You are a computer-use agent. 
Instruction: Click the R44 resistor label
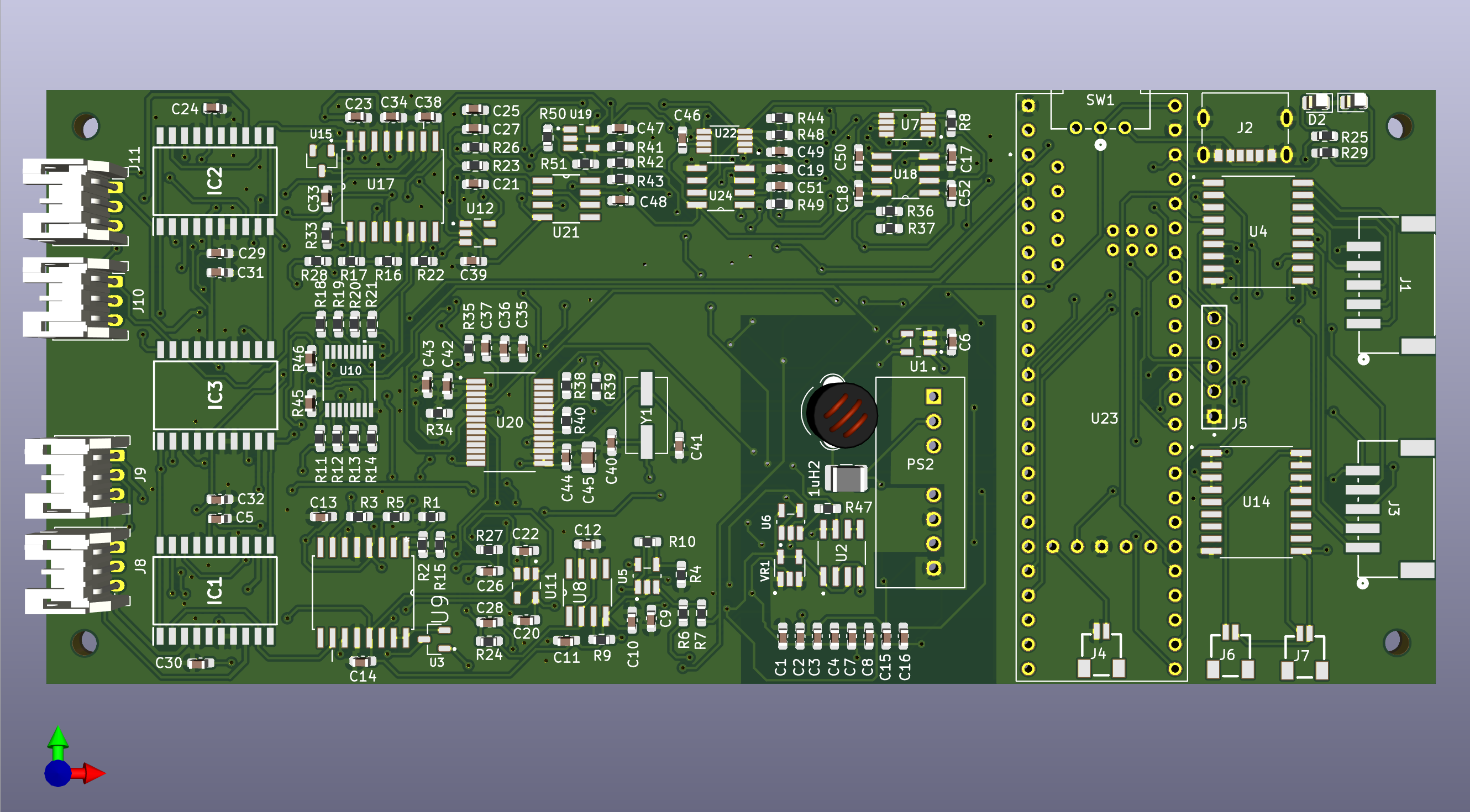(x=810, y=118)
